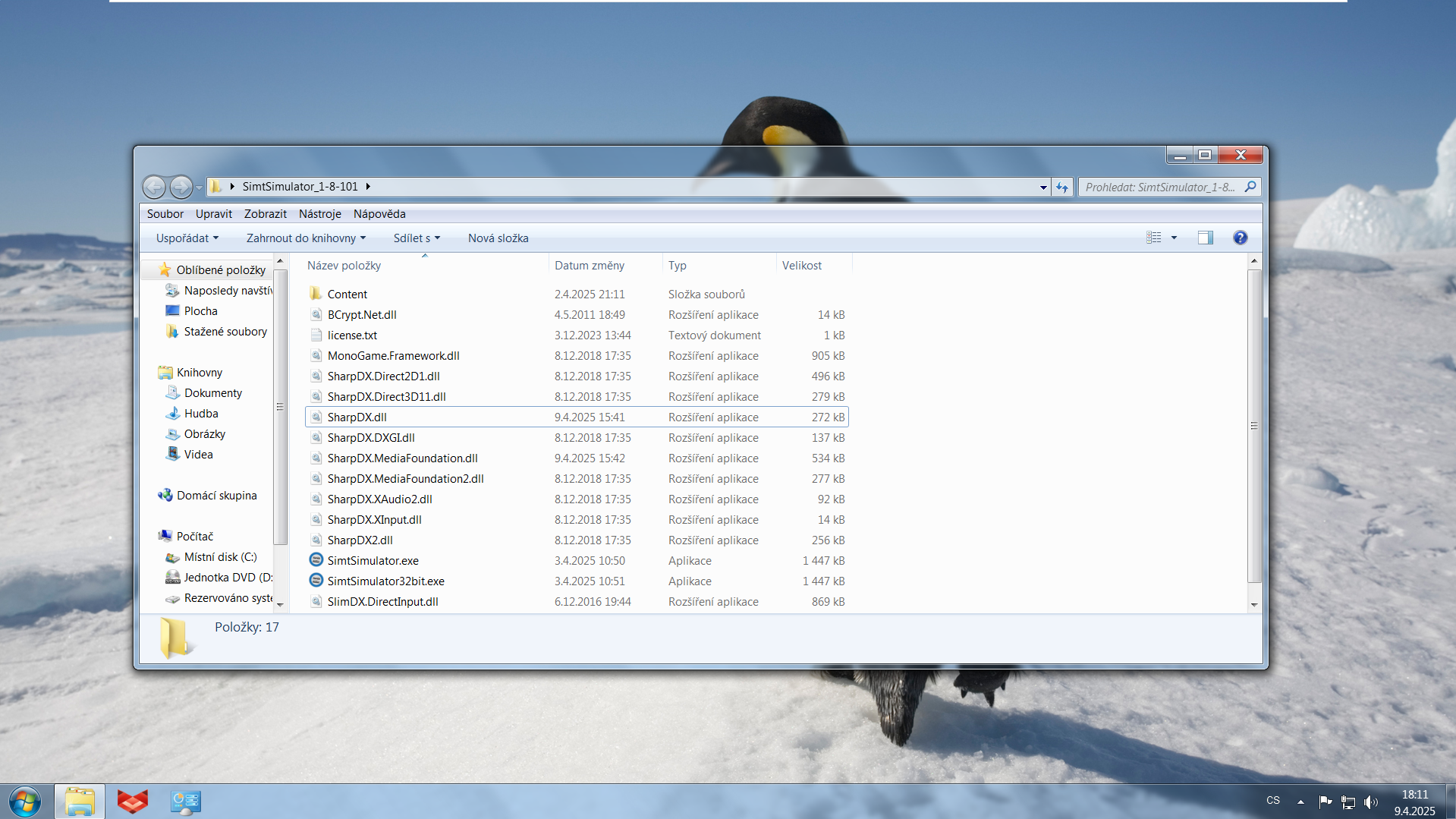Expand the Sdílet s dropdown

417,238
